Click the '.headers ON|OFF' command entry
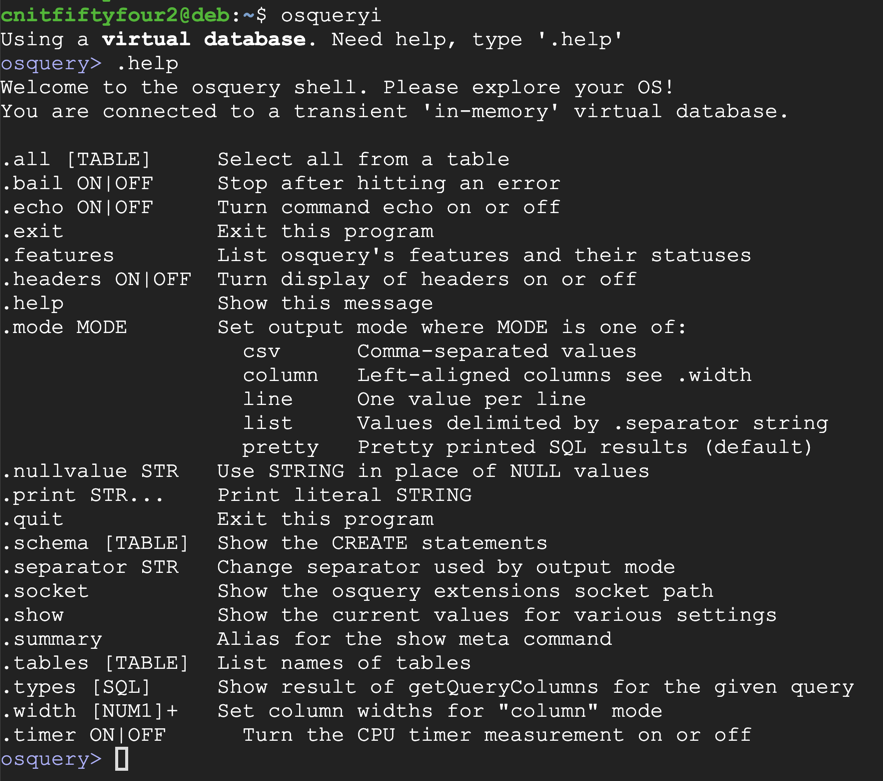The height and width of the screenshot is (781, 883). [96, 280]
